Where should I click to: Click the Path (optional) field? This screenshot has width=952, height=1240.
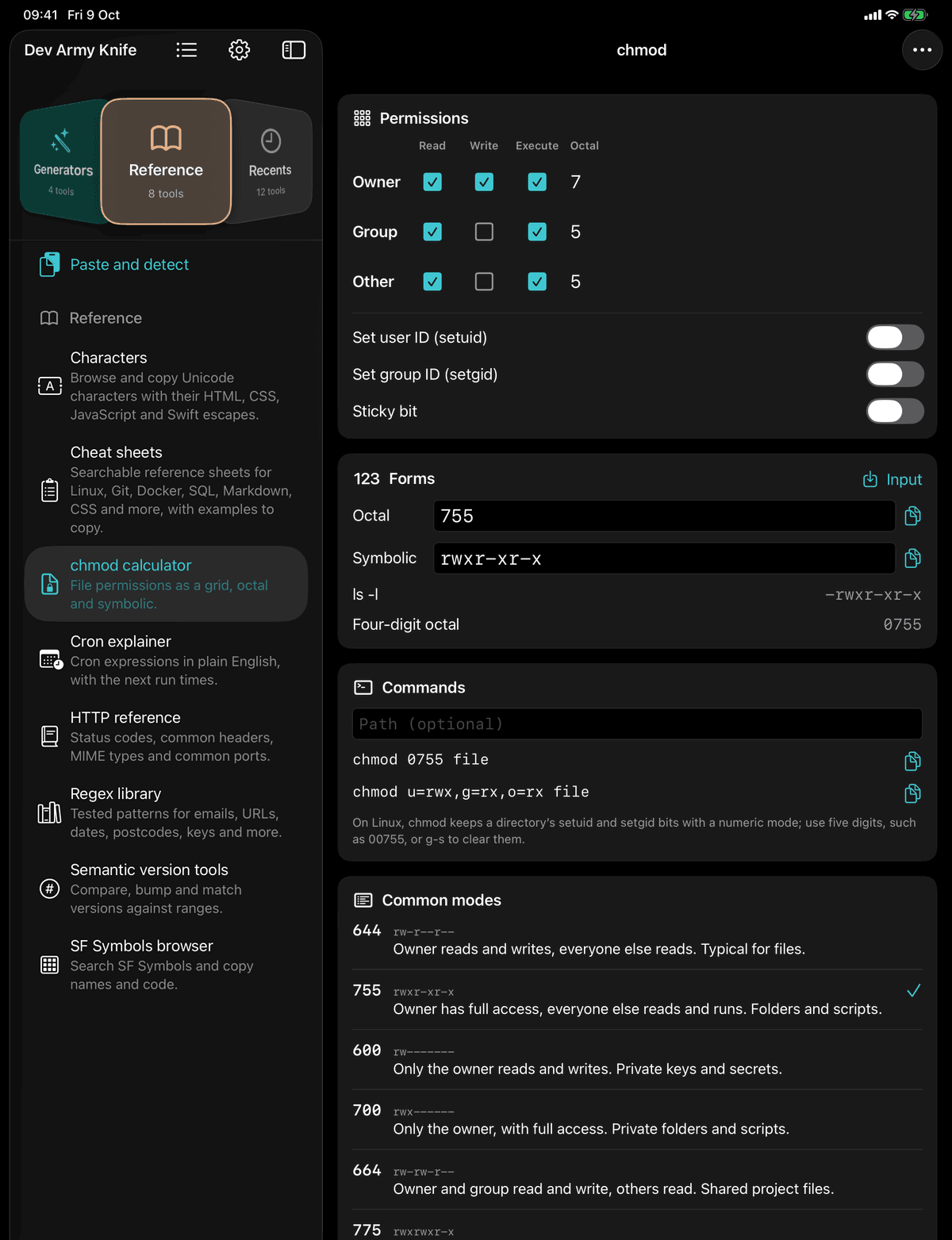[x=637, y=724]
